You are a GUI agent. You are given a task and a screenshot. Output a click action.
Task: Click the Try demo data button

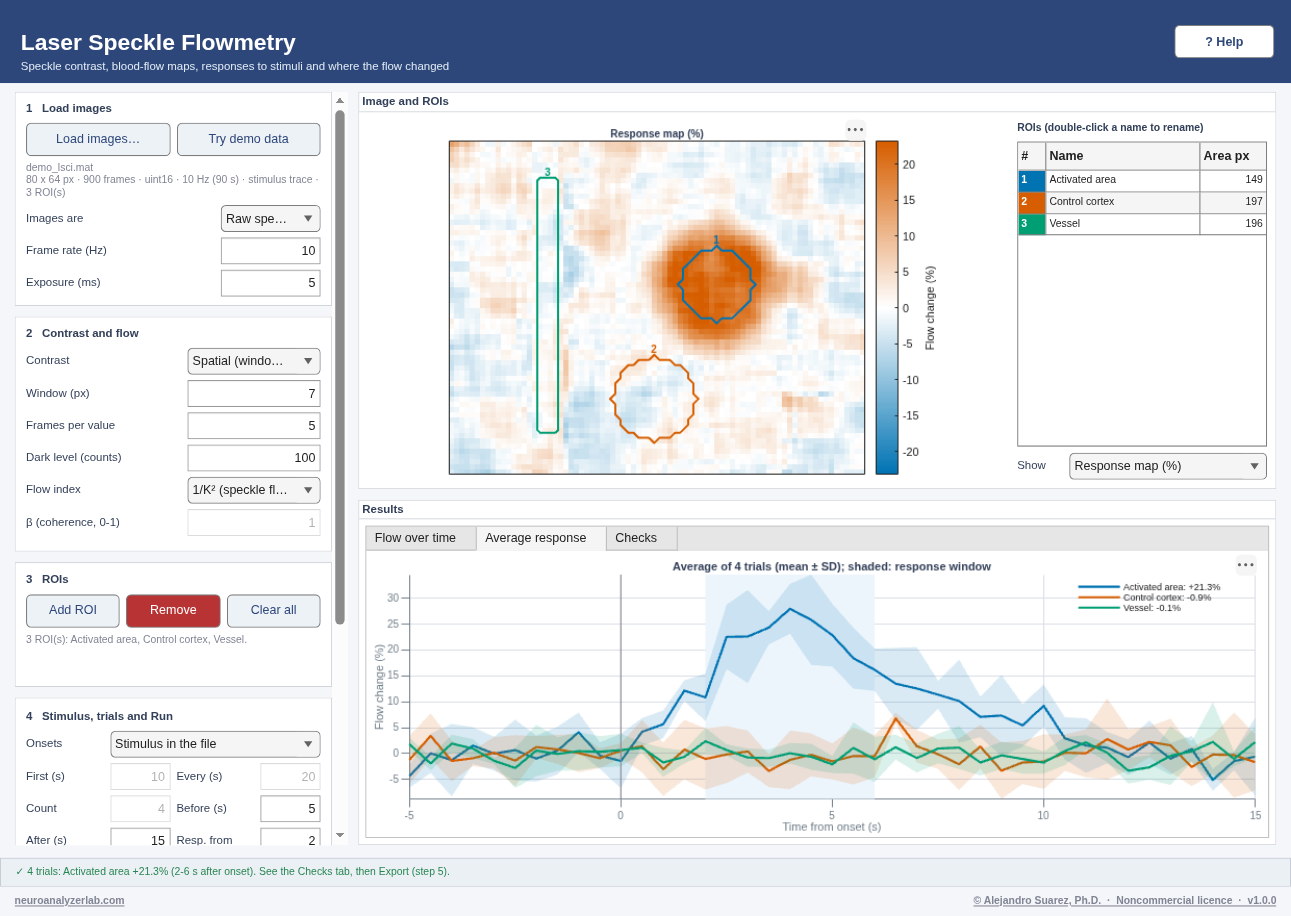249,139
